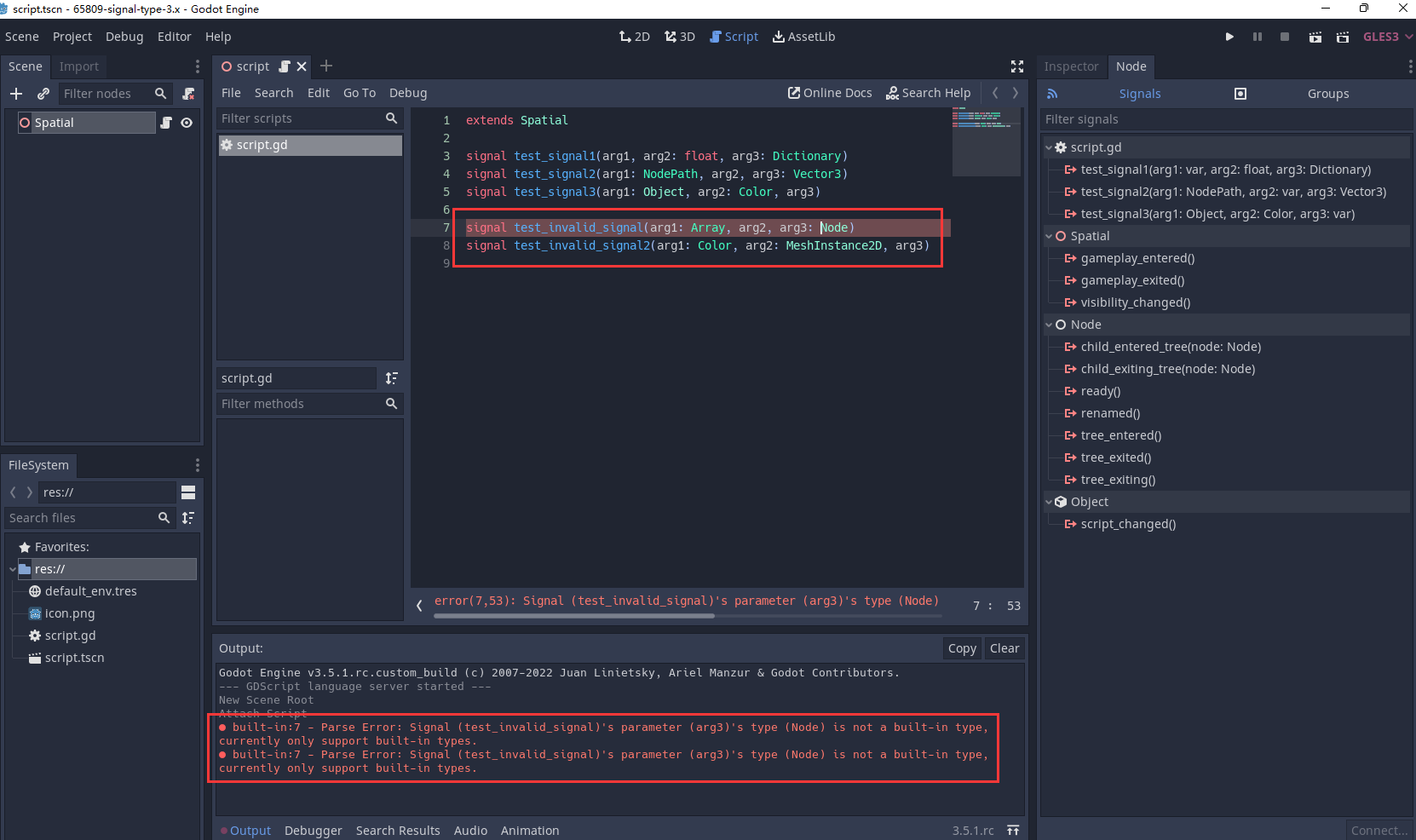Collapse Object signals group
Image resolution: width=1416 pixels, height=840 pixels.
tap(1049, 502)
